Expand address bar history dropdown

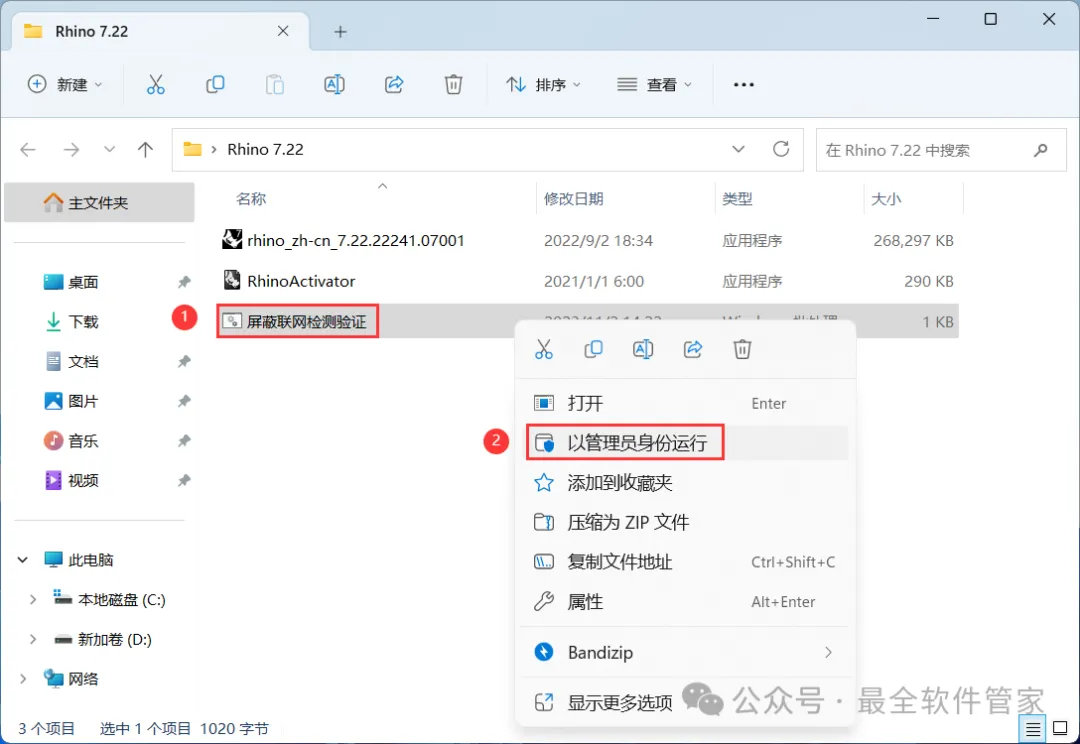(738, 149)
